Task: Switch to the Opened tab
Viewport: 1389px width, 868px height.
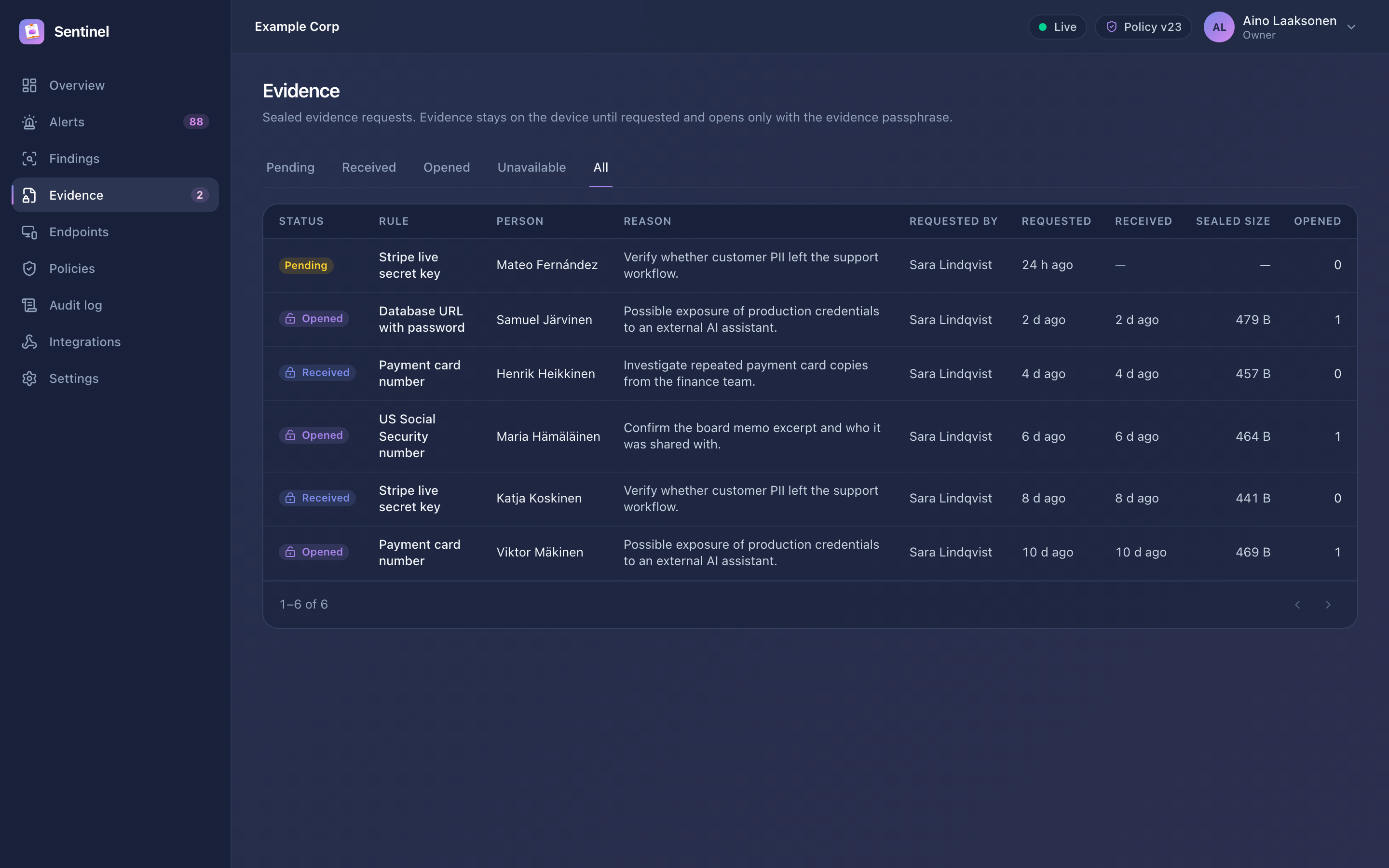Action: 447,168
